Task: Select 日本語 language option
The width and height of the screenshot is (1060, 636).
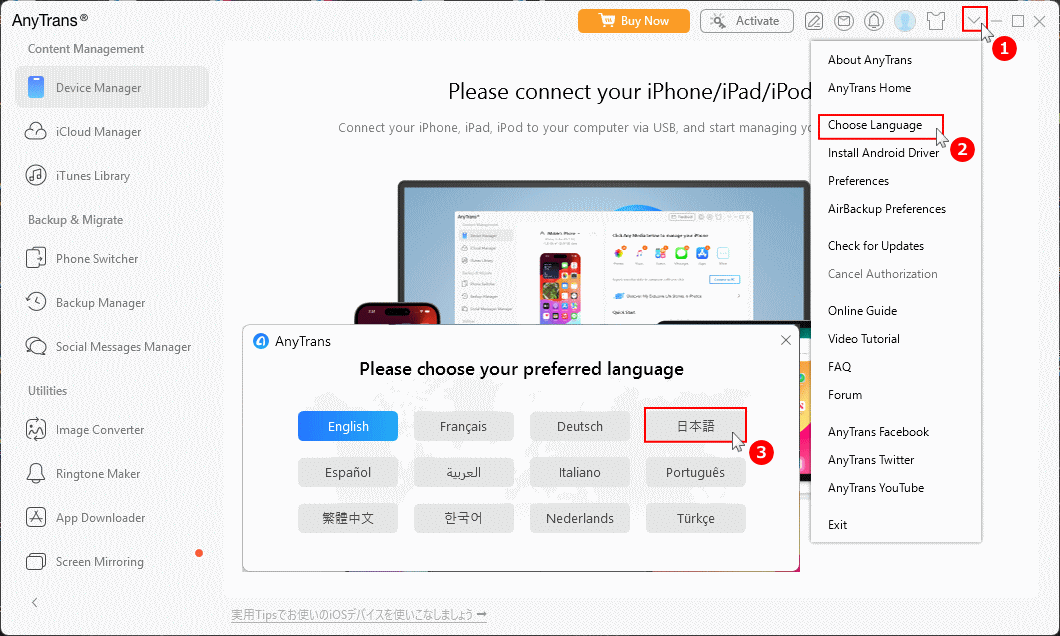Action: pyautogui.click(x=696, y=426)
